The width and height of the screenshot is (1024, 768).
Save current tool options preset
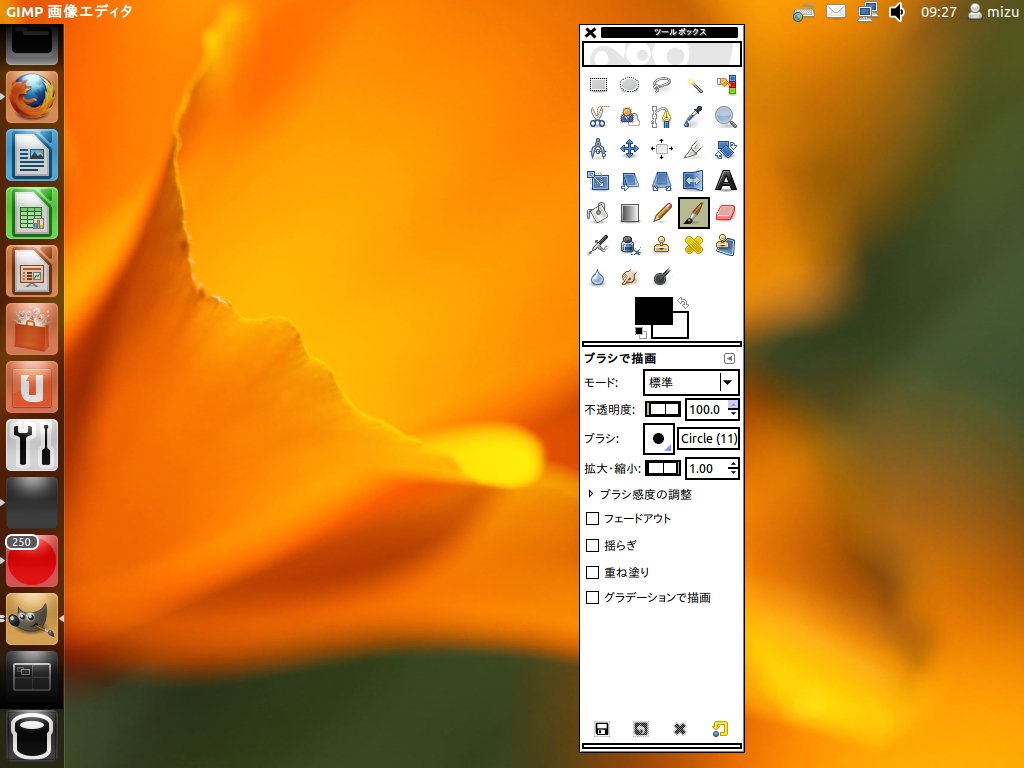pos(601,729)
